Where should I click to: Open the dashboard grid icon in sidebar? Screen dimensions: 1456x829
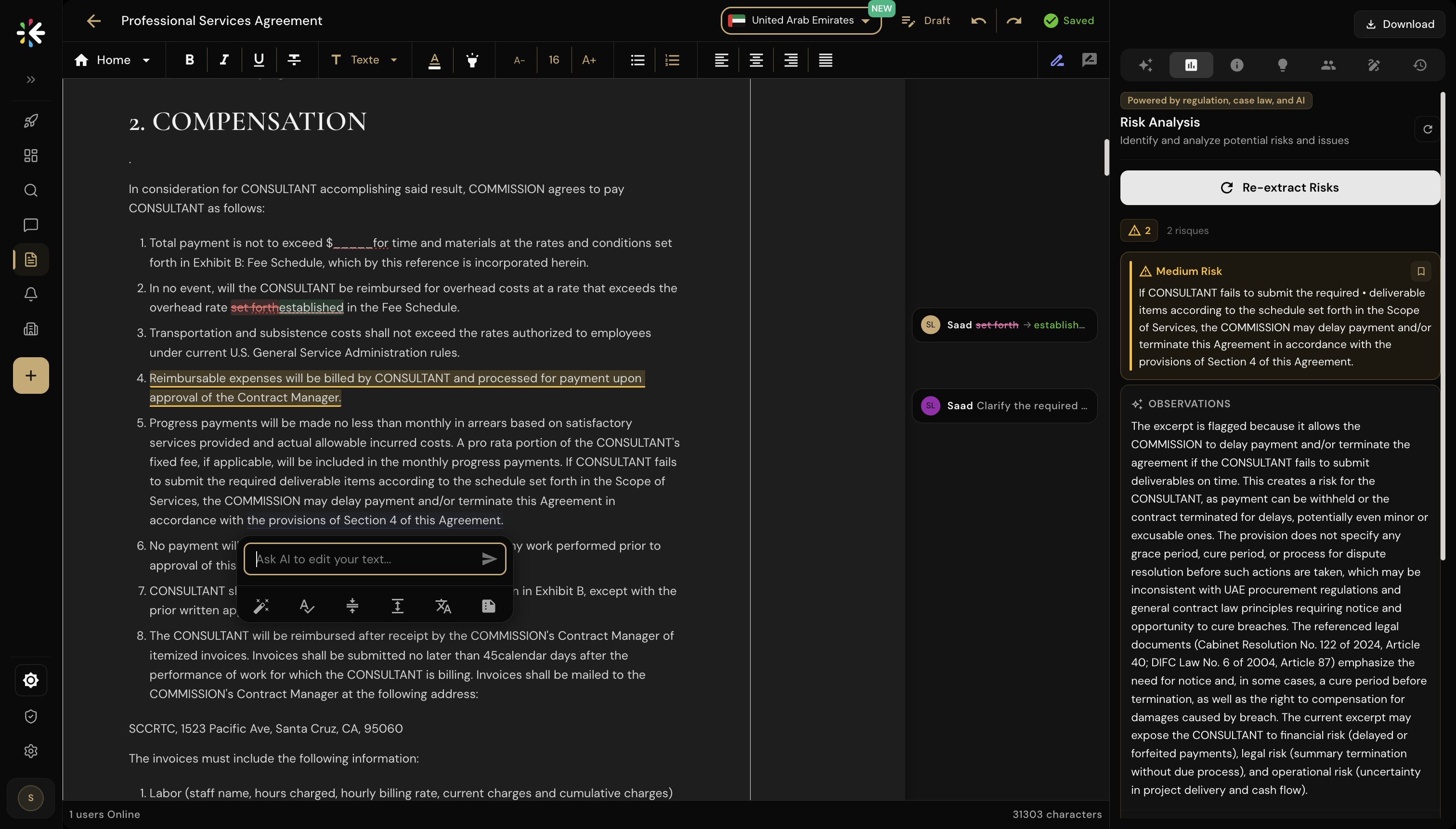pyautogui.click(x=31, y=155)
